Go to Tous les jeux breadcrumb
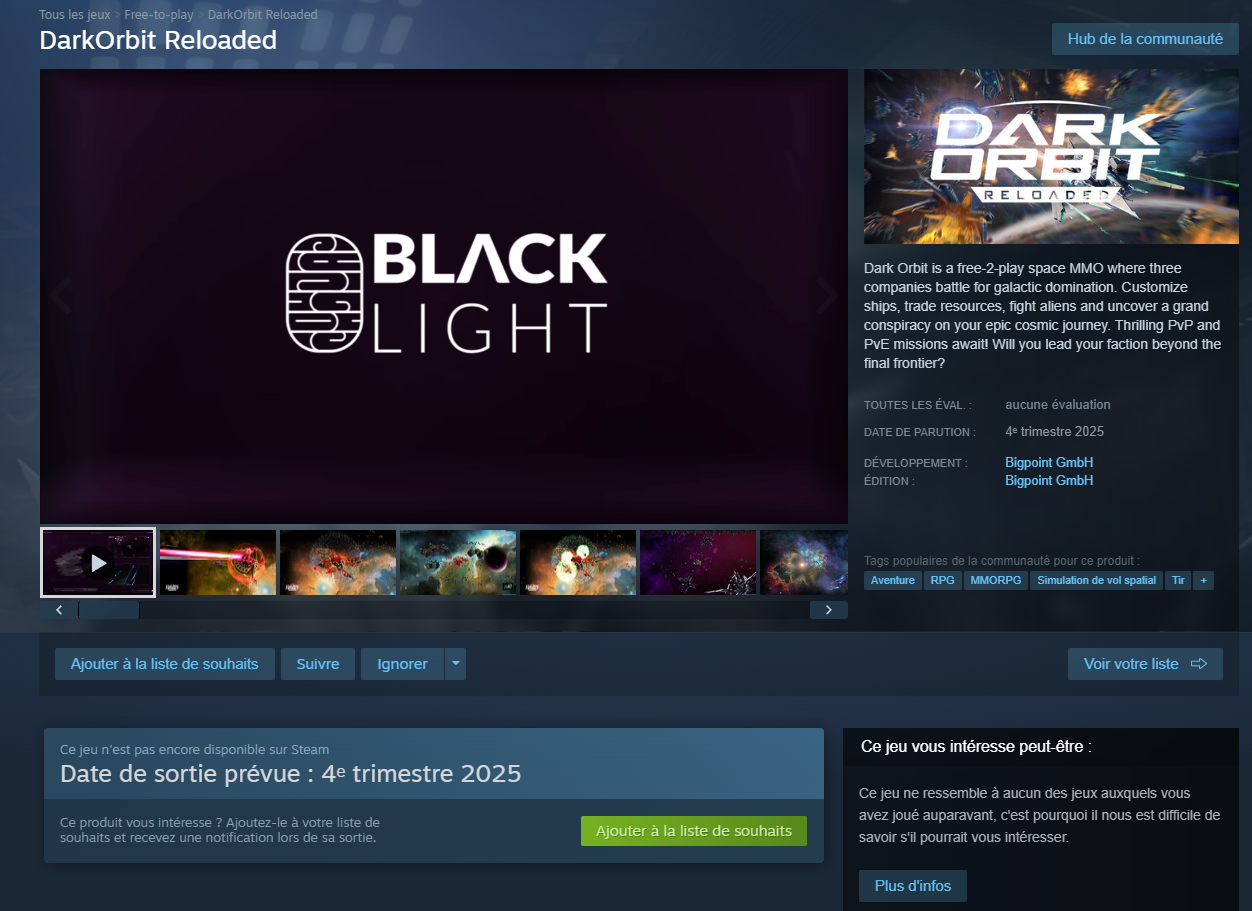The width and height of the screenshot is (1252, 911). tap(75, 15)
